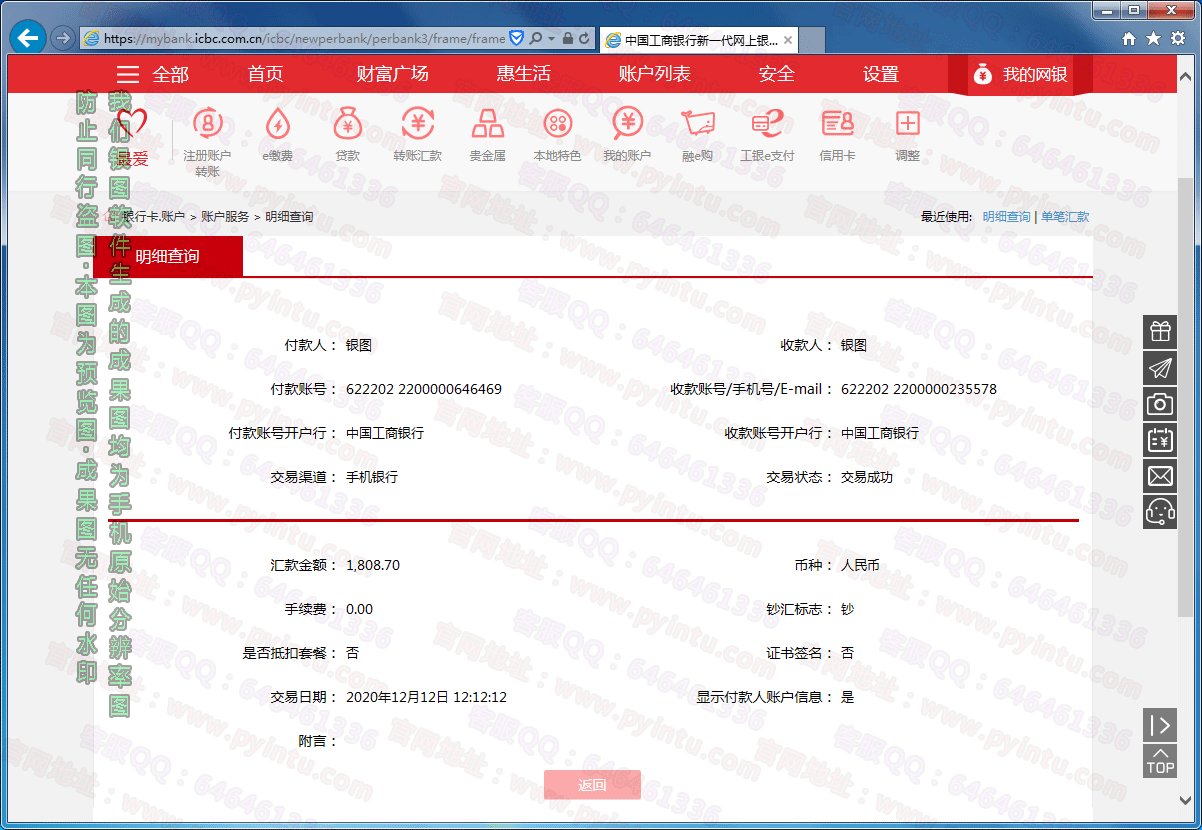
Task: Open 财富广场 menu
Action: (x=392, y=74)
